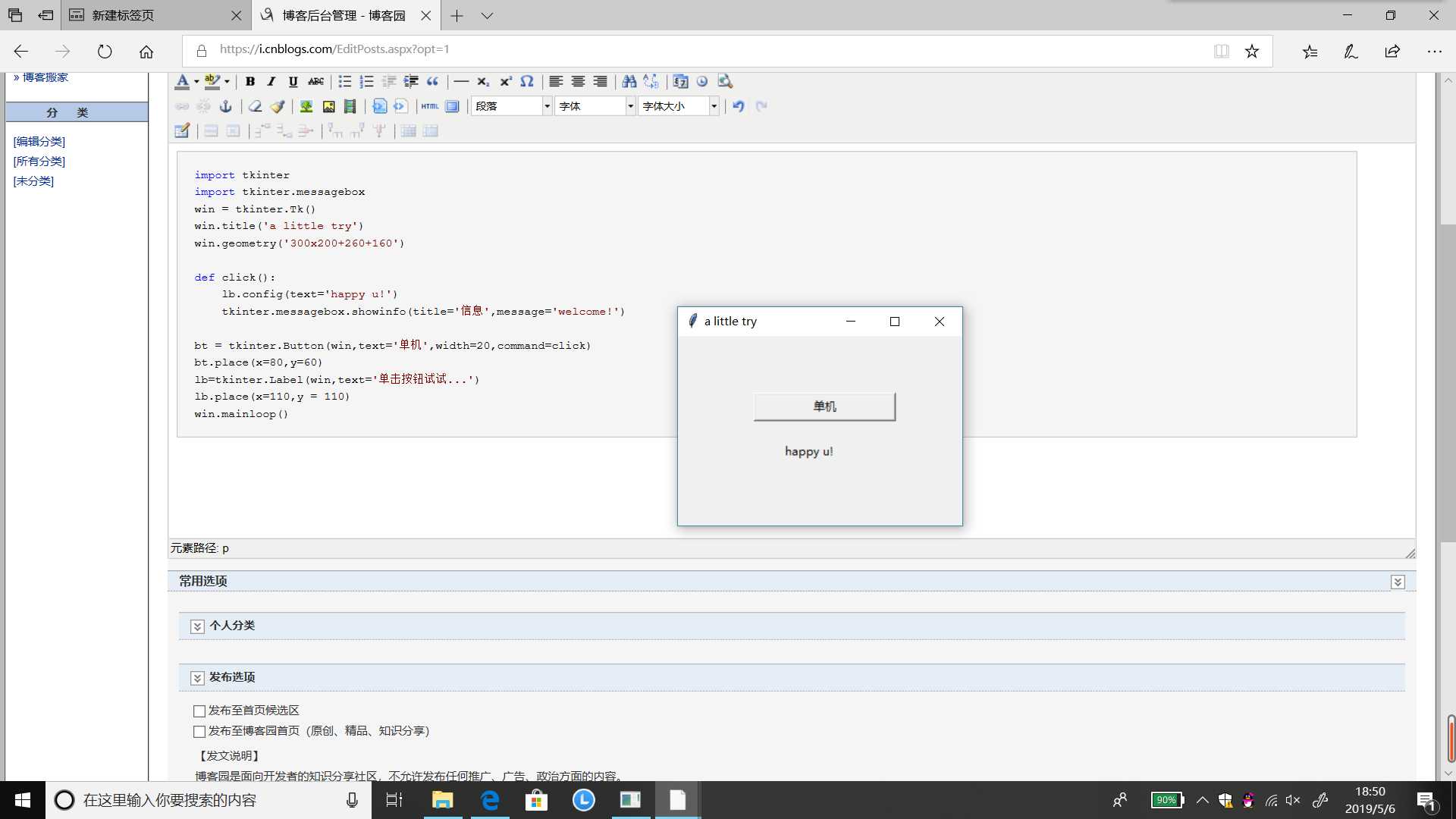Open the insert code dialog
This screenshot has height=819, width=1456.
point(379,106)
